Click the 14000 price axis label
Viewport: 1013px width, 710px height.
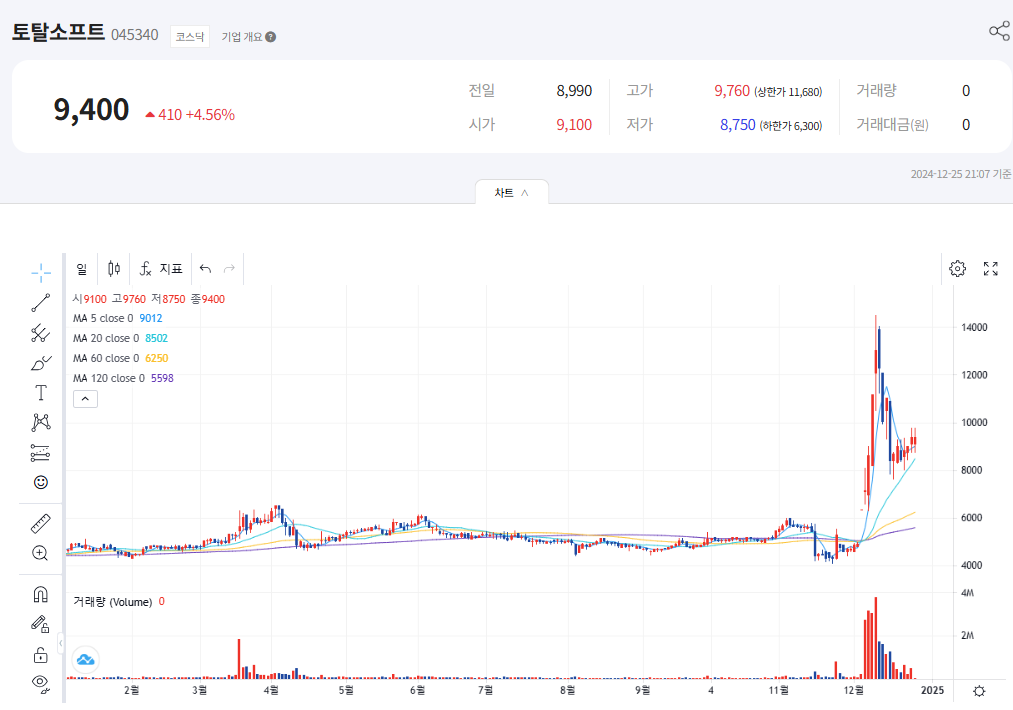[974, 328]
